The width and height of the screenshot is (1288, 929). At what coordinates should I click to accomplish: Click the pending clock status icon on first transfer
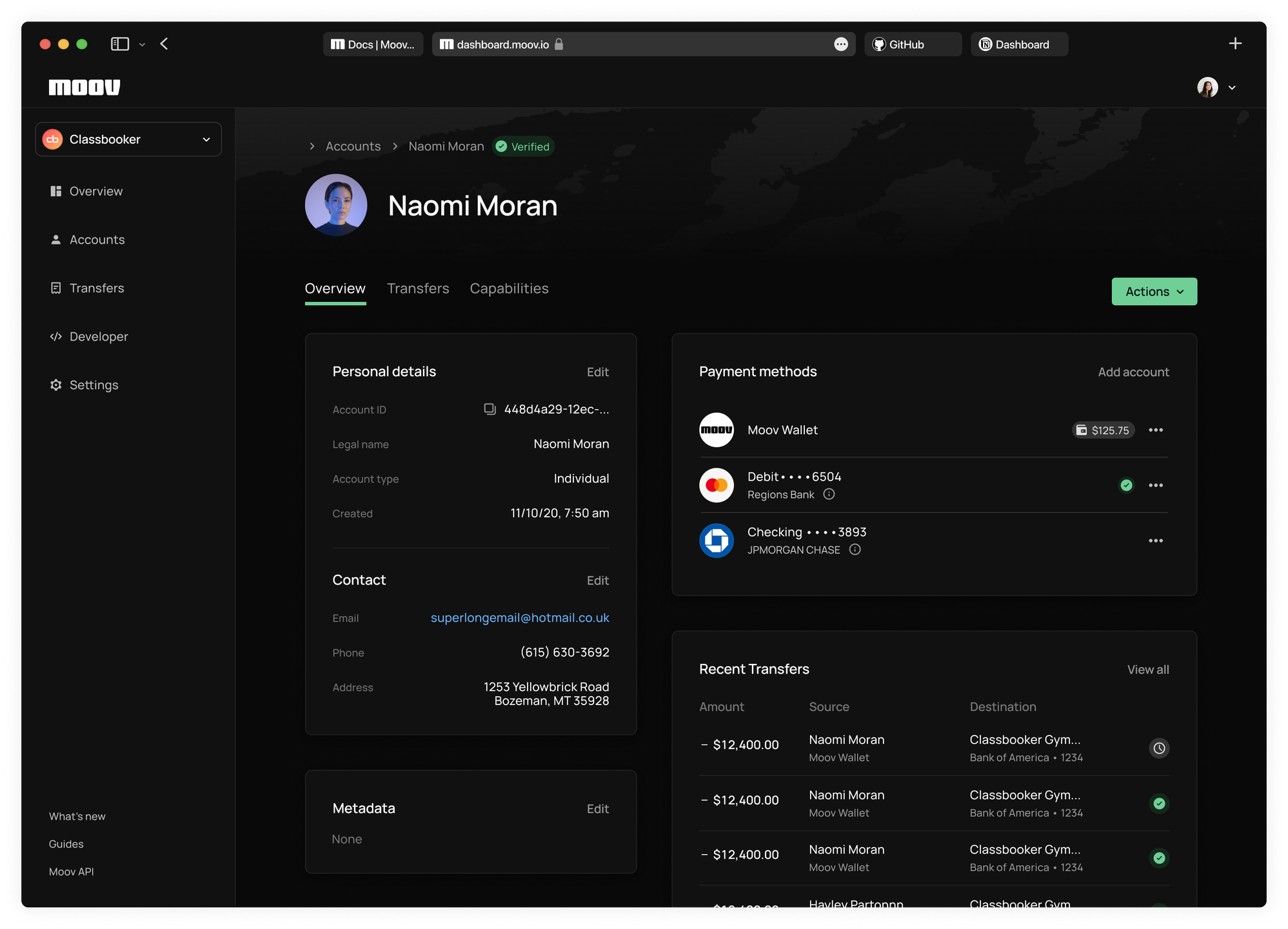(x=1158, y=748)
